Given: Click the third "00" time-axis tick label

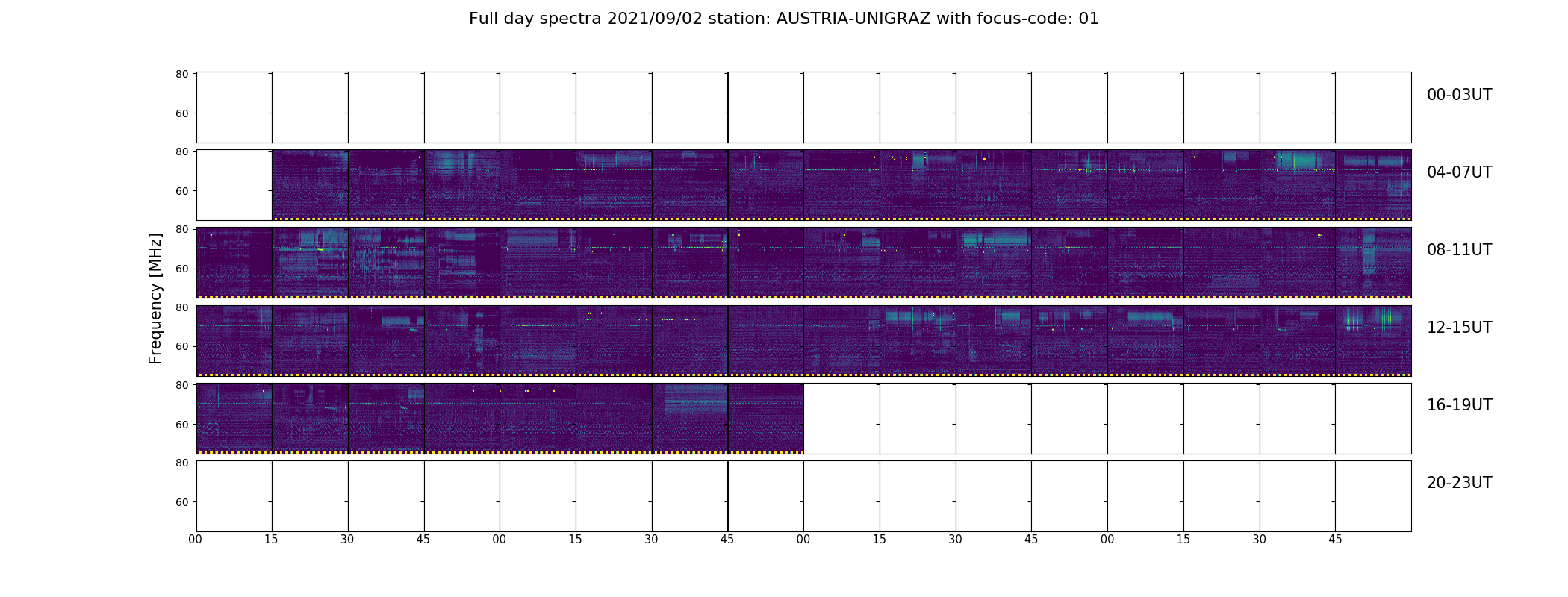Looking at the screenshot, I should pos(803,540).
